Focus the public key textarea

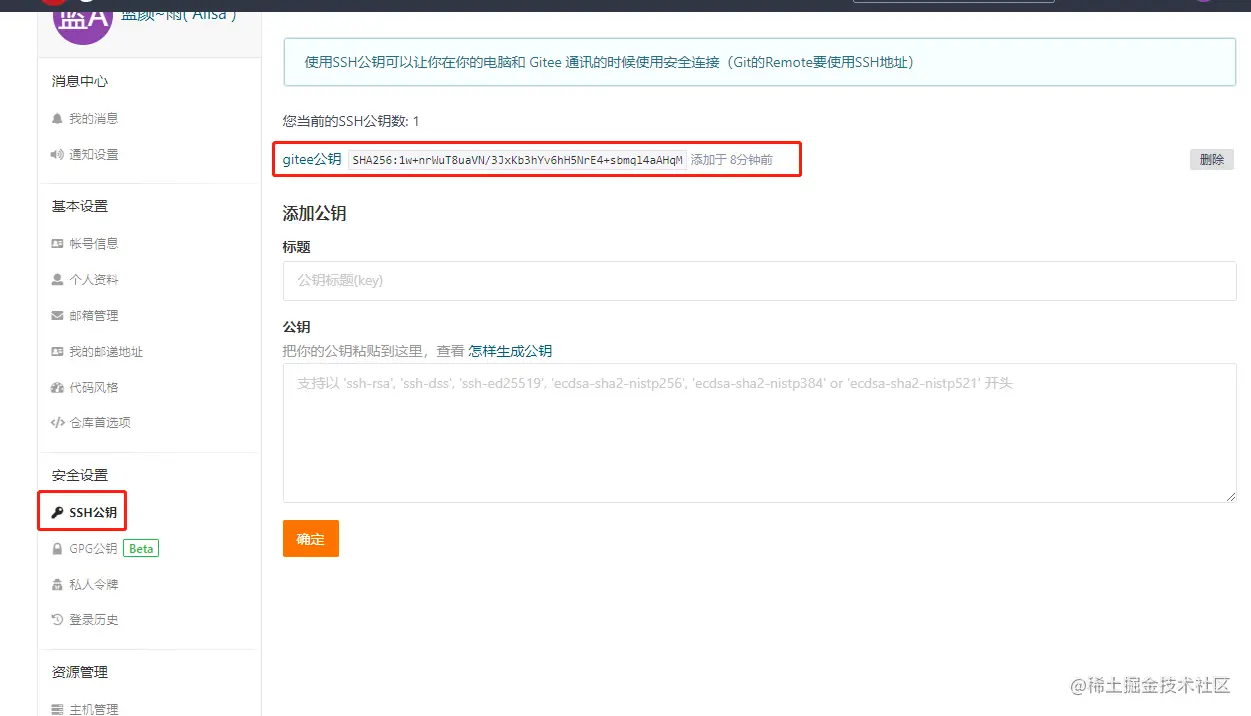pyautogui.click(x=760, y=432)
